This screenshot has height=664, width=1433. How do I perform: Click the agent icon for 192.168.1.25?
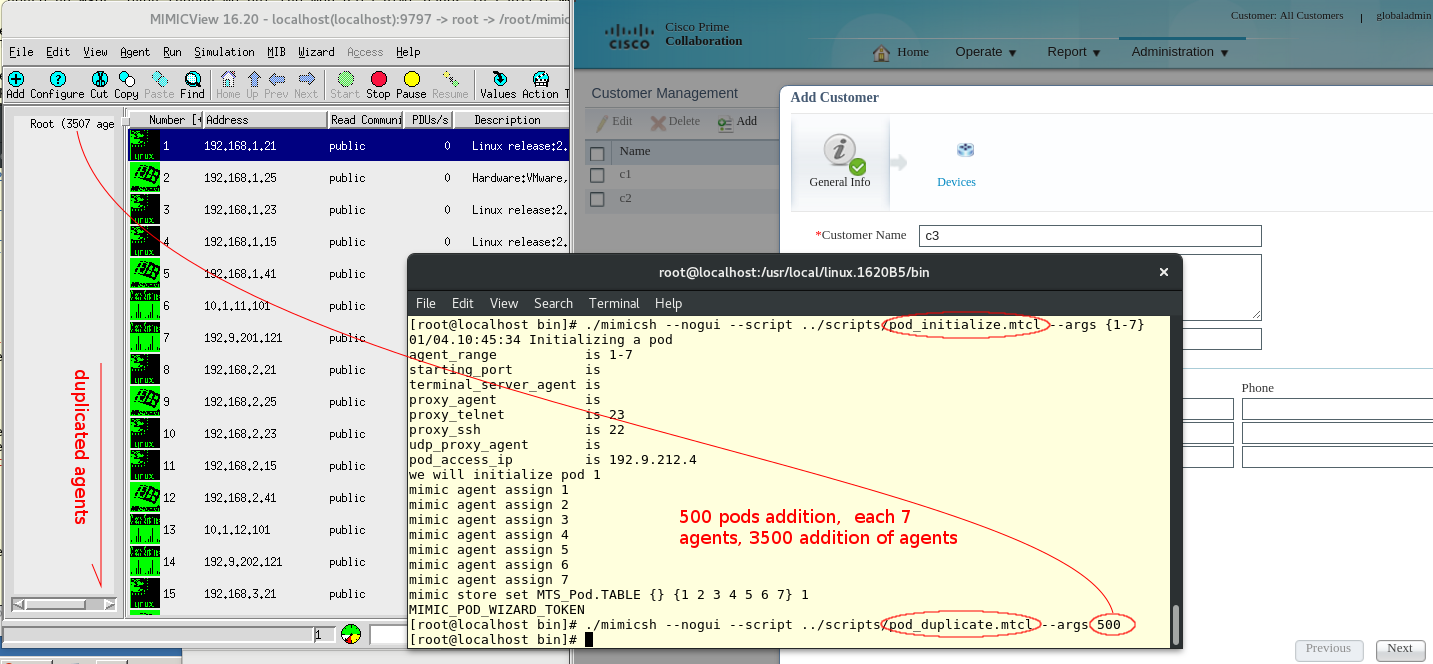click(144, 178)
